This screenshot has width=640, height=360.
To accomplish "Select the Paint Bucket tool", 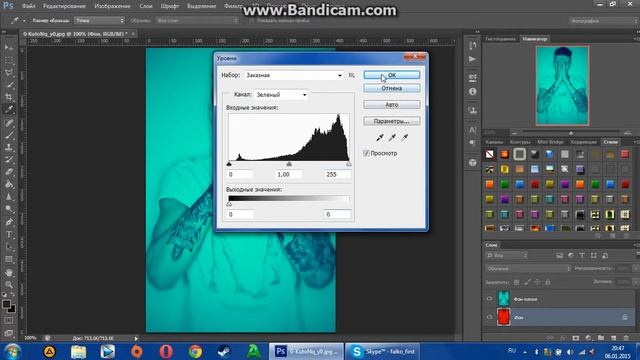I will point(9,184).
